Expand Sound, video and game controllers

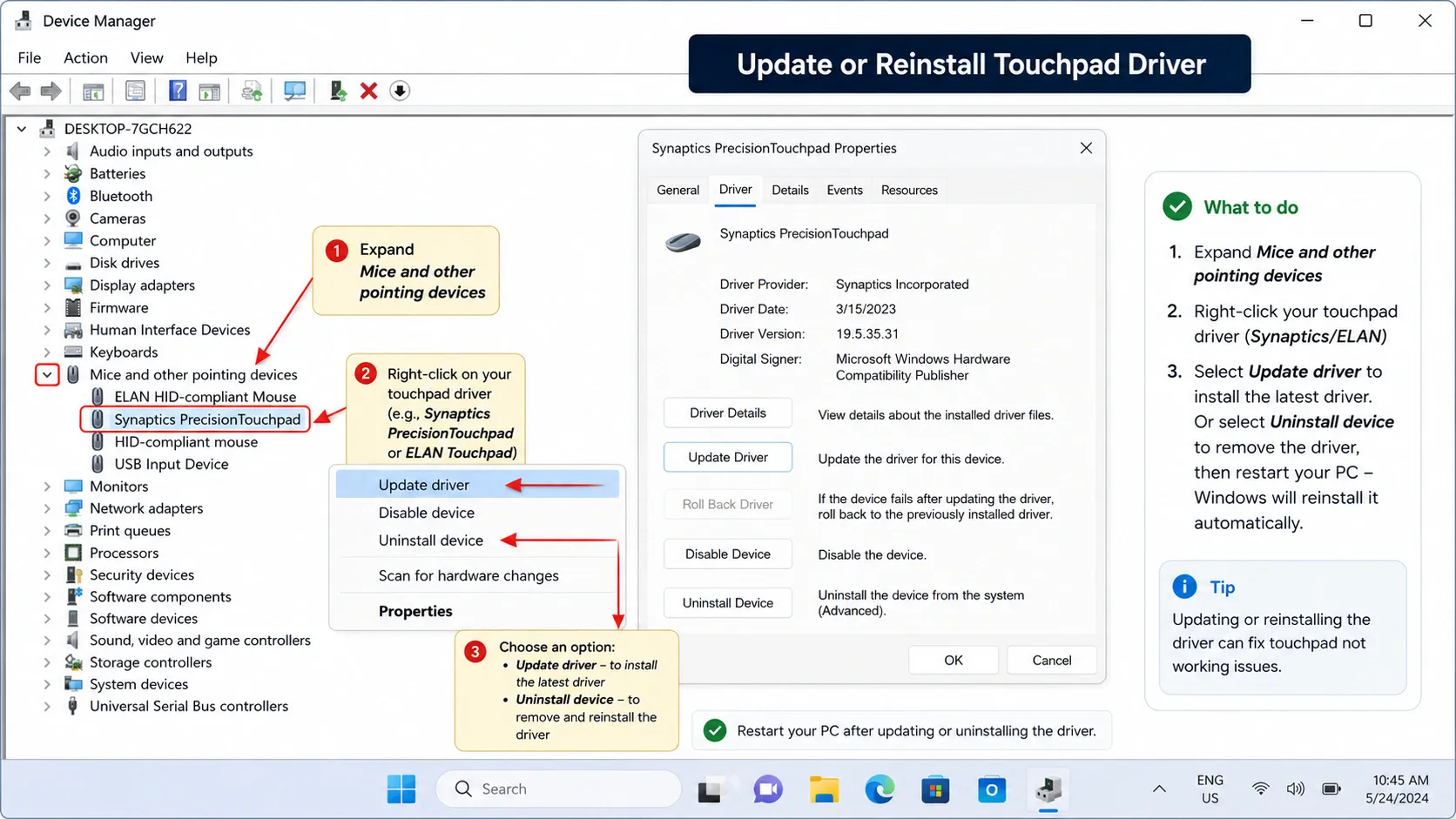[x=47, y=641]
